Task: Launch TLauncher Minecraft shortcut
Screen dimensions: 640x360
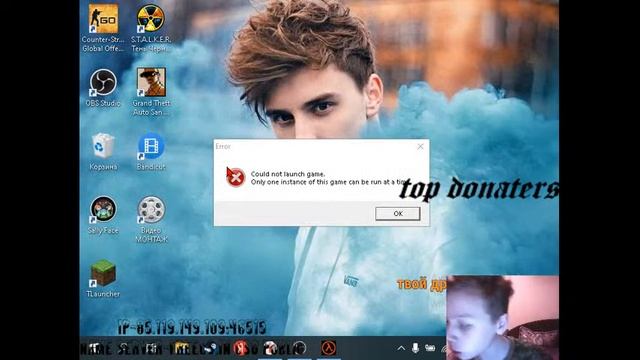Action: pyautogui.click(x=103, y=278)
